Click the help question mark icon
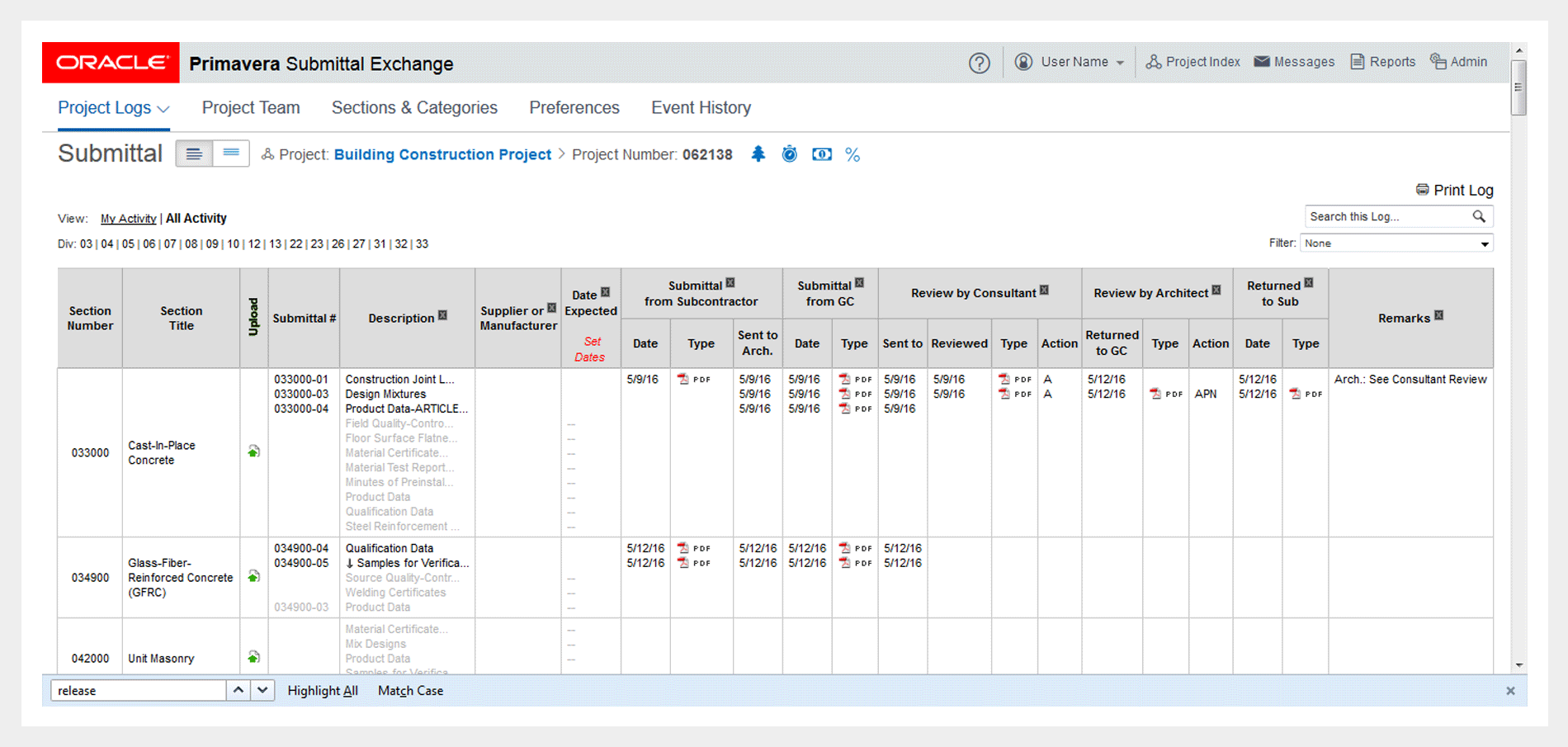1568x747 pixels. point(979,63)
